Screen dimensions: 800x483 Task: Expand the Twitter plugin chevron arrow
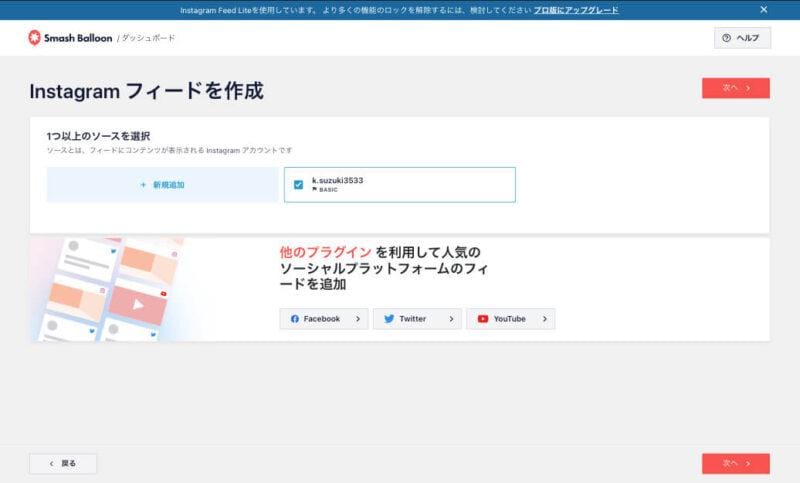pos(451,319)
